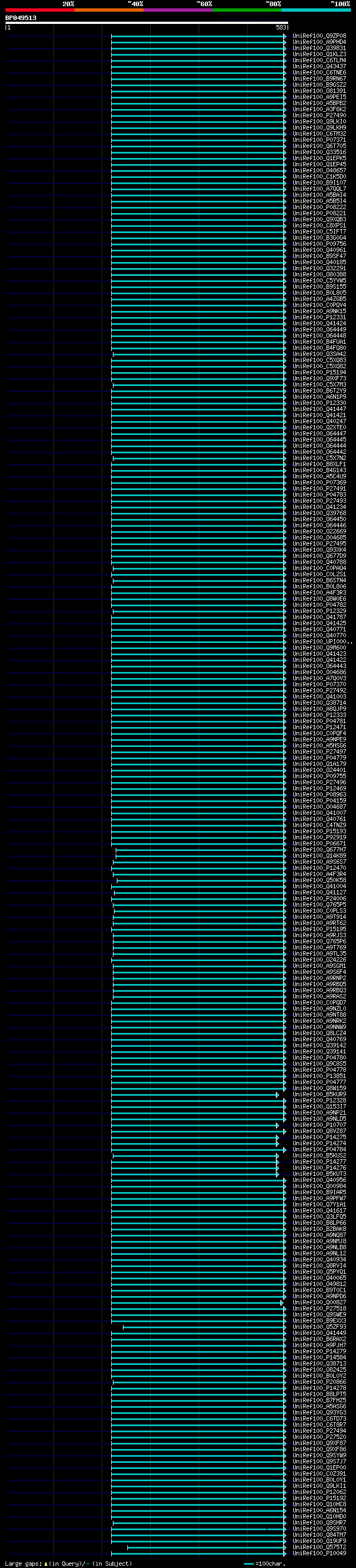Screen dimensions: 356x1568
Task: Select the UniRef100_Q50K58 label
Action: pyautogui.click(x=319, y=880)
